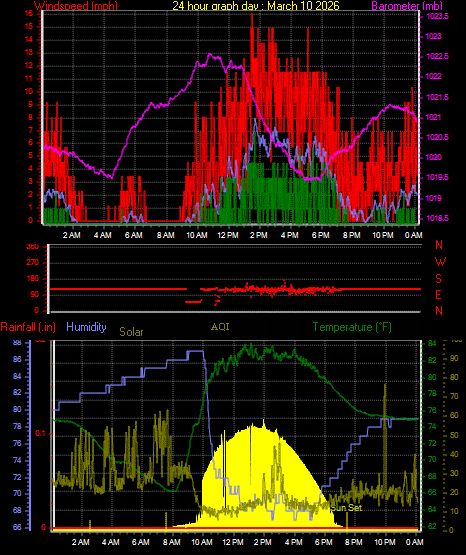The image size is (466, 555).
Task: Click the '50' value on the AQI axis
Action: click(454, 435)
